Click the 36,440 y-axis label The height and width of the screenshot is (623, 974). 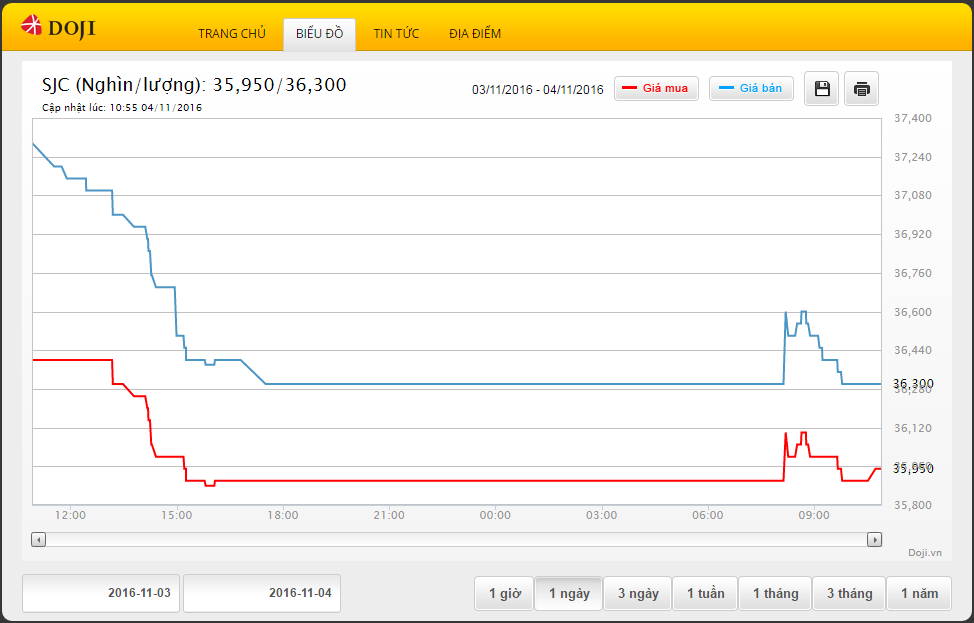(x=913, y=350)
